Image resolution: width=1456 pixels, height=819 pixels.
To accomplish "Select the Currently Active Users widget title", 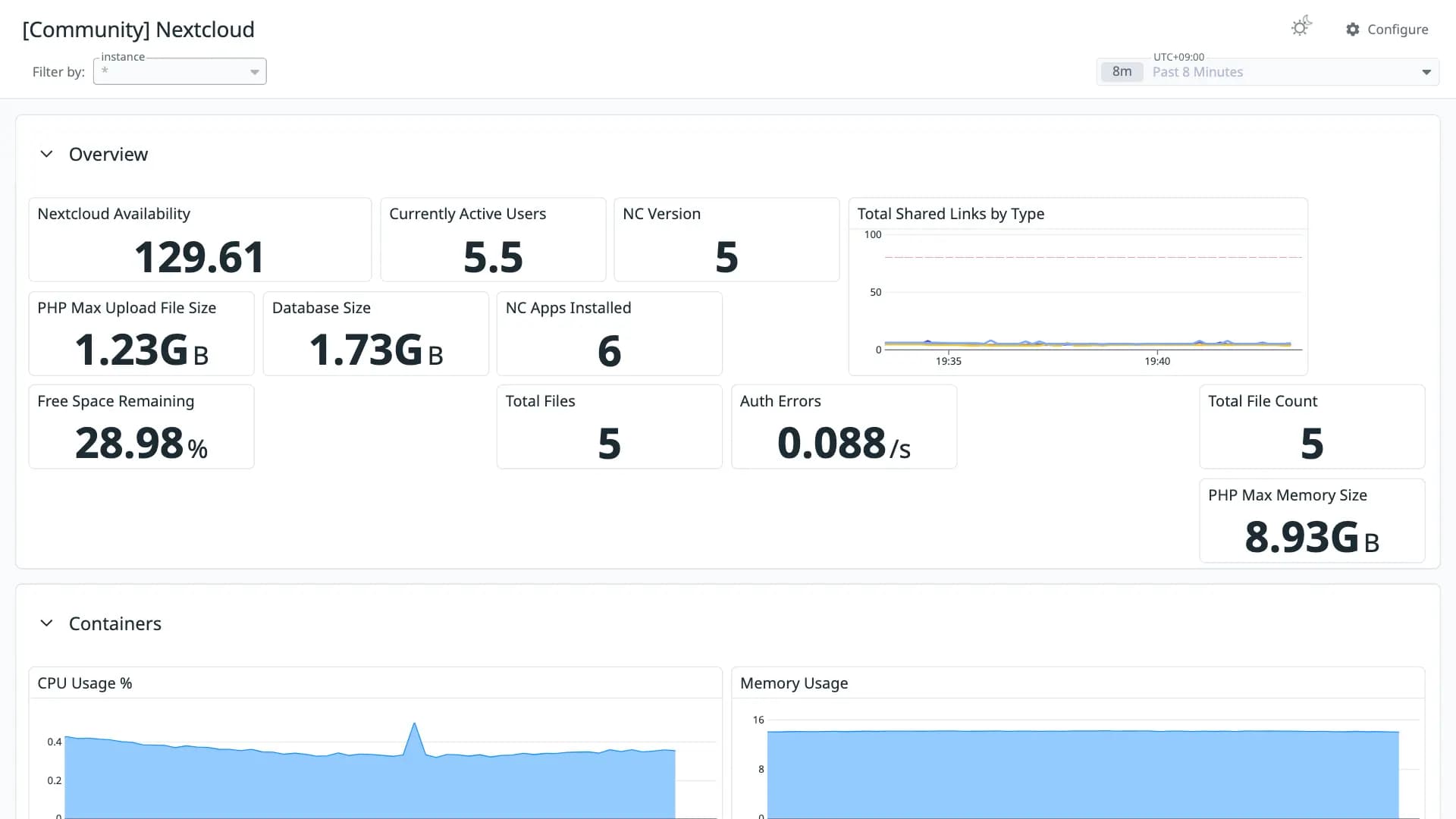I will click(x=467, y=214).
